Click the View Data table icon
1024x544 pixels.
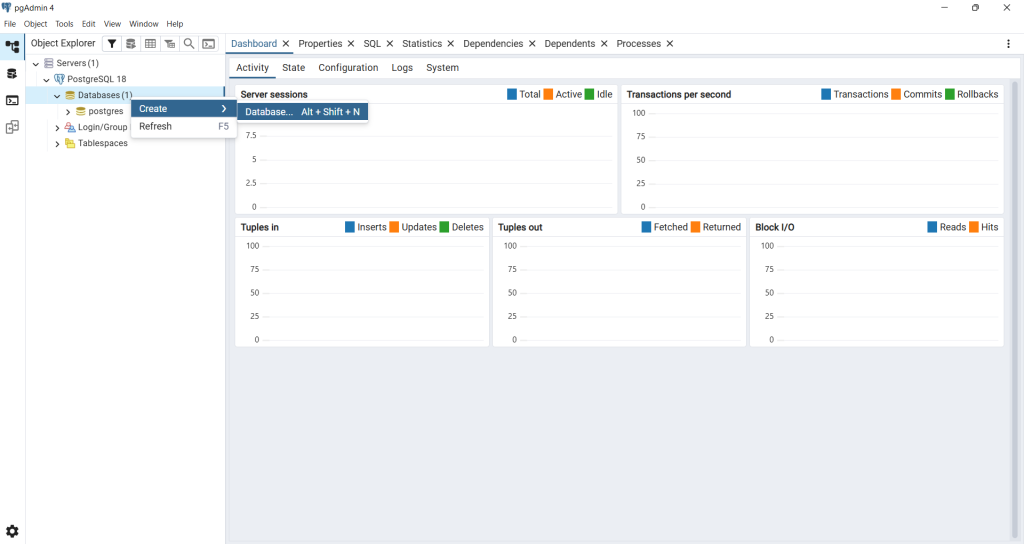click(x=150, y=44)
